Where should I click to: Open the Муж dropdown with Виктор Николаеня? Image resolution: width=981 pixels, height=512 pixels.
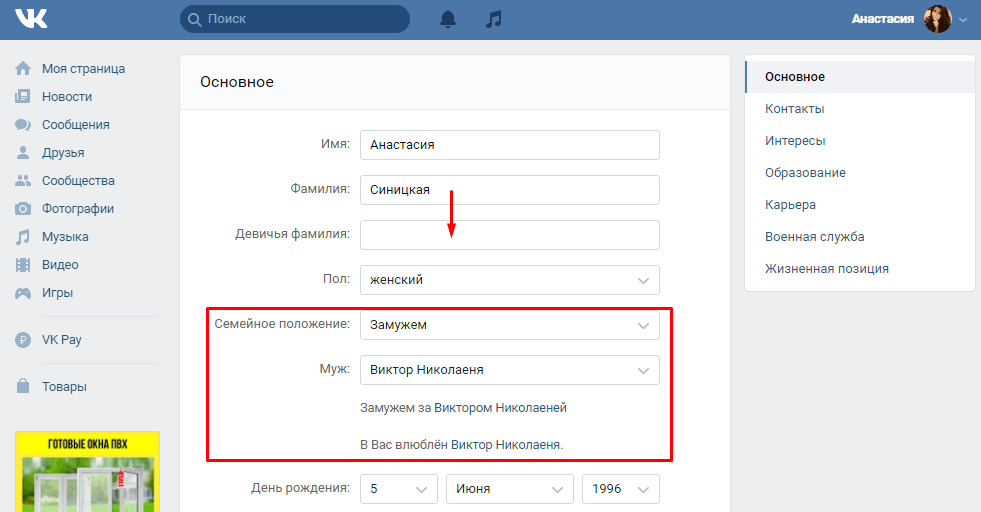(510, 370)
